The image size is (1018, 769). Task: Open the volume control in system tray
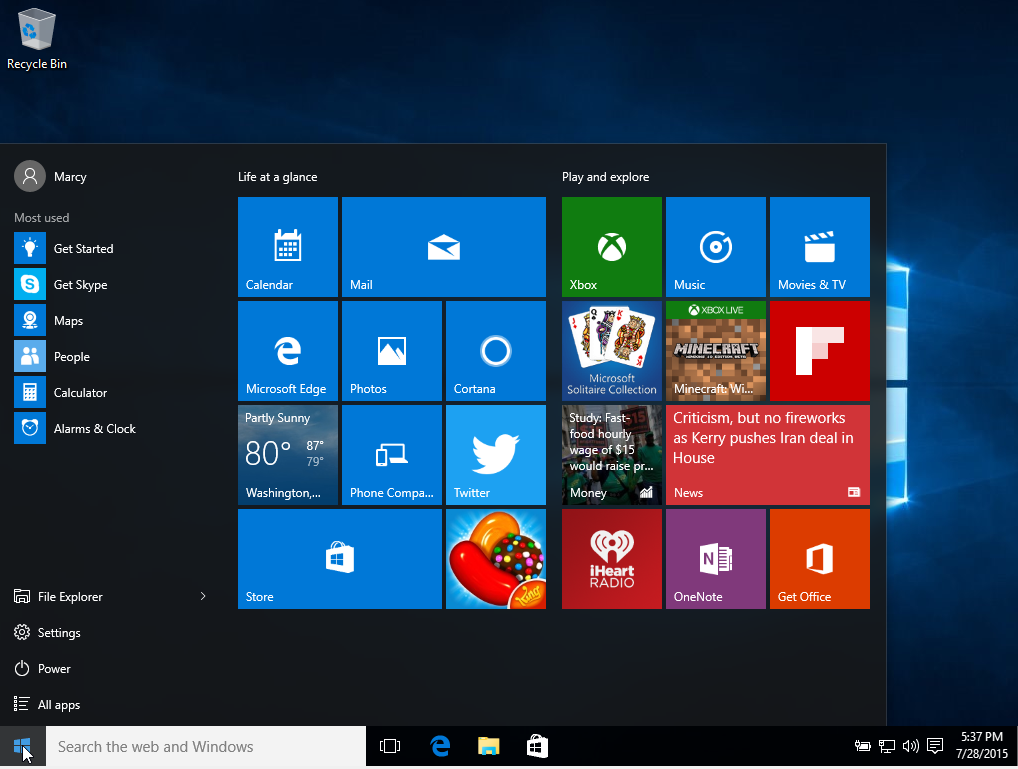[x=910, y=746]
